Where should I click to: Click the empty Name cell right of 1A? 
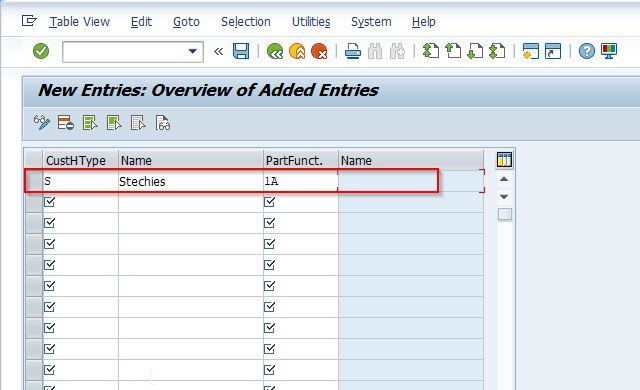(x=411, y=181)
